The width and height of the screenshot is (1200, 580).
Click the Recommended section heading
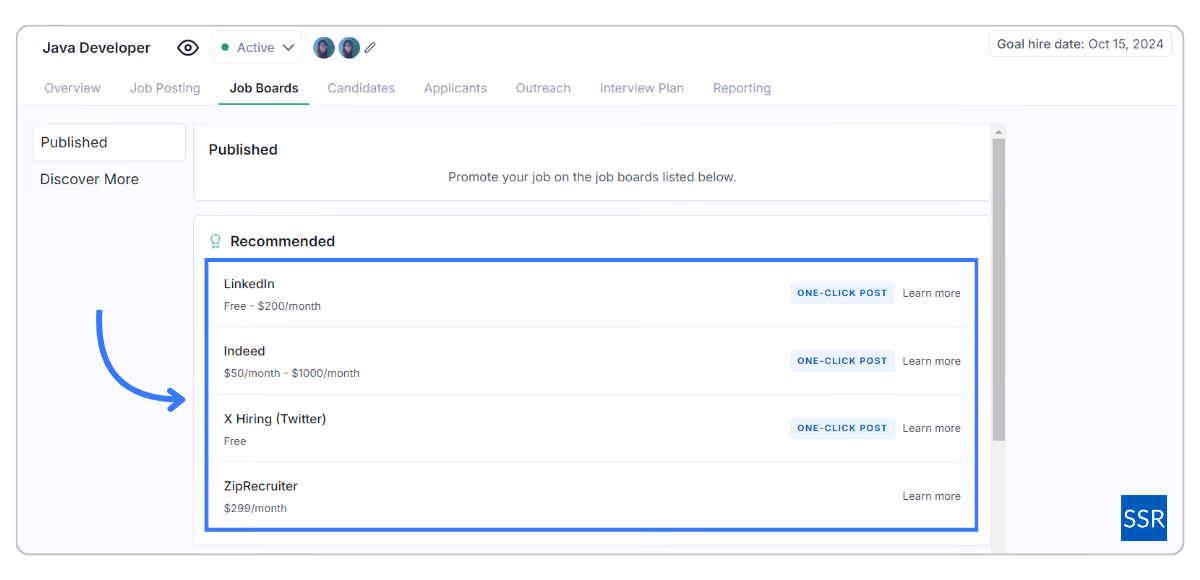[282, 241]
